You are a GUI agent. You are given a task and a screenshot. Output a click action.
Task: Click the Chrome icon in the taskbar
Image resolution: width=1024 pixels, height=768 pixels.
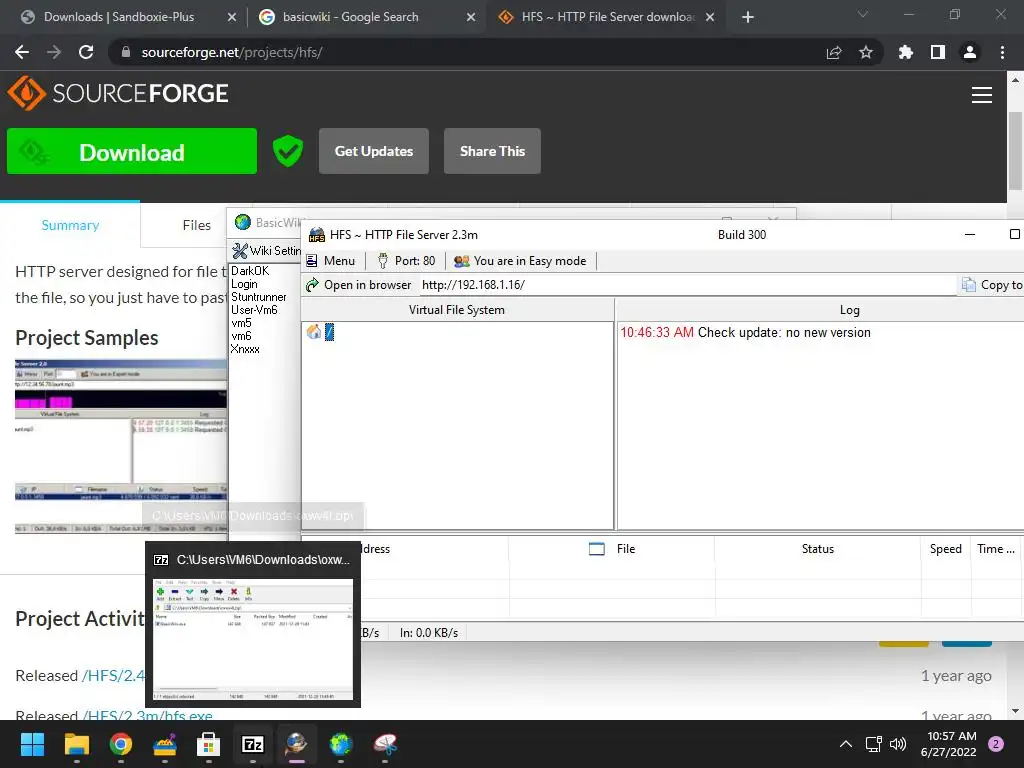[121, 744]
